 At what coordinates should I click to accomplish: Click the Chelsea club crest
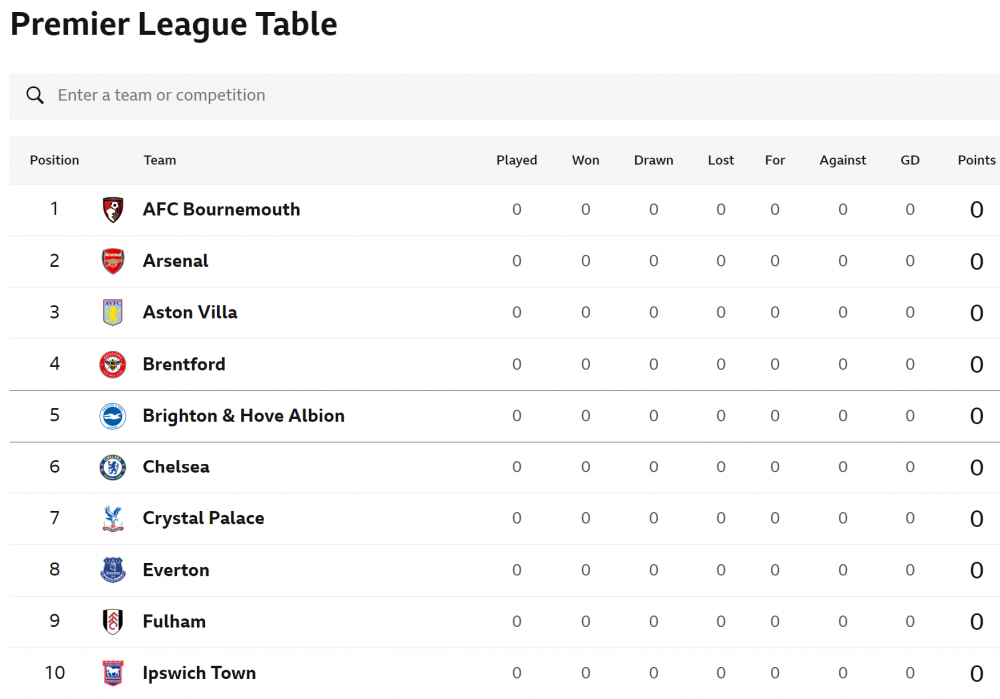pyautogui.click(x=113, y=467)
